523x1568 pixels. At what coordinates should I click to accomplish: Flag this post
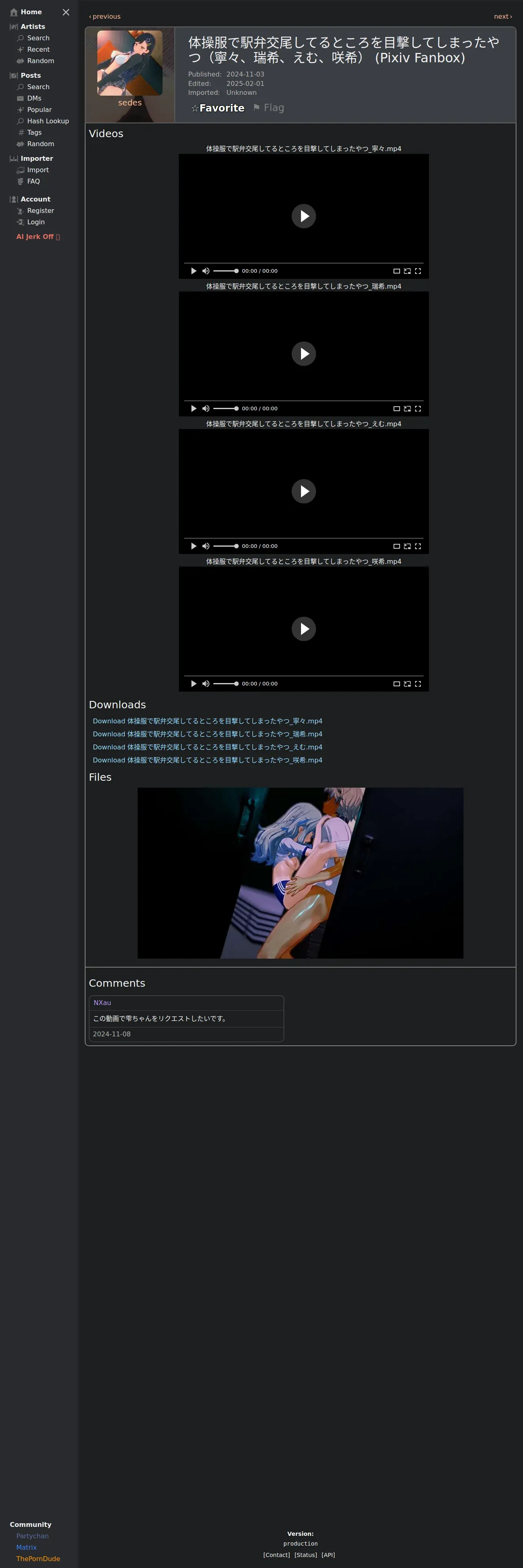tap(268, 108)
